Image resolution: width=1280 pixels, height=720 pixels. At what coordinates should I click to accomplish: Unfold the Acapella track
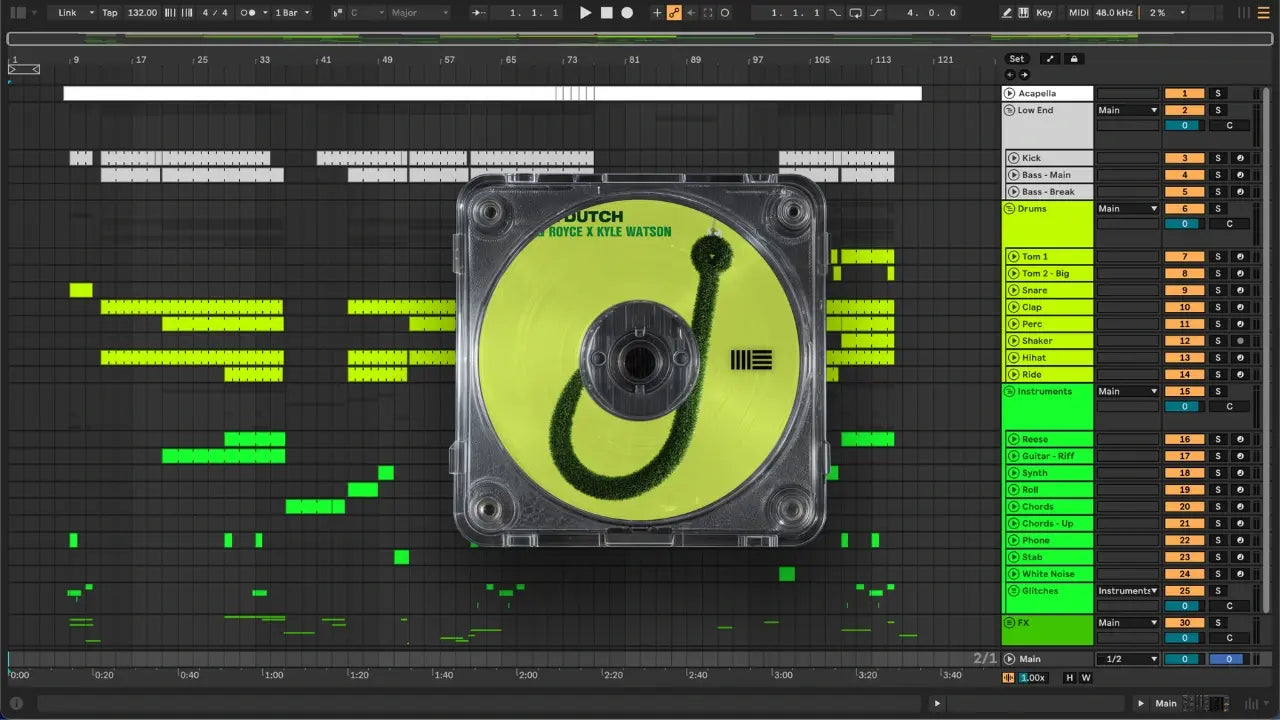coord(1009,93)
